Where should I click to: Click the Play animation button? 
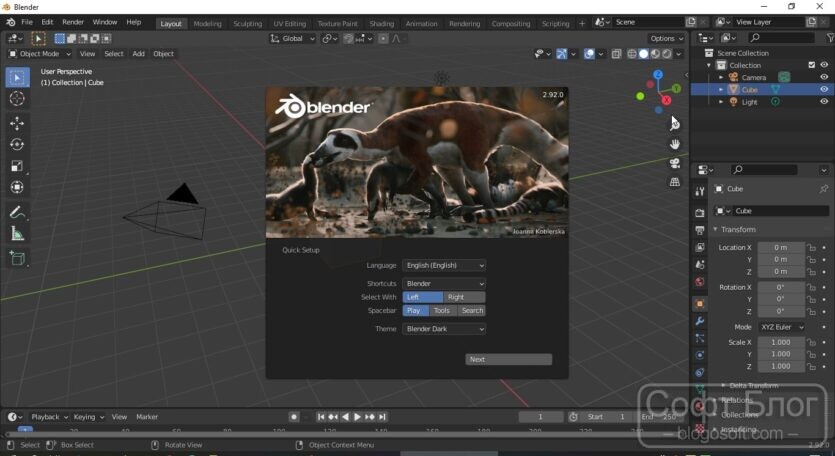[x=357, y=417]
